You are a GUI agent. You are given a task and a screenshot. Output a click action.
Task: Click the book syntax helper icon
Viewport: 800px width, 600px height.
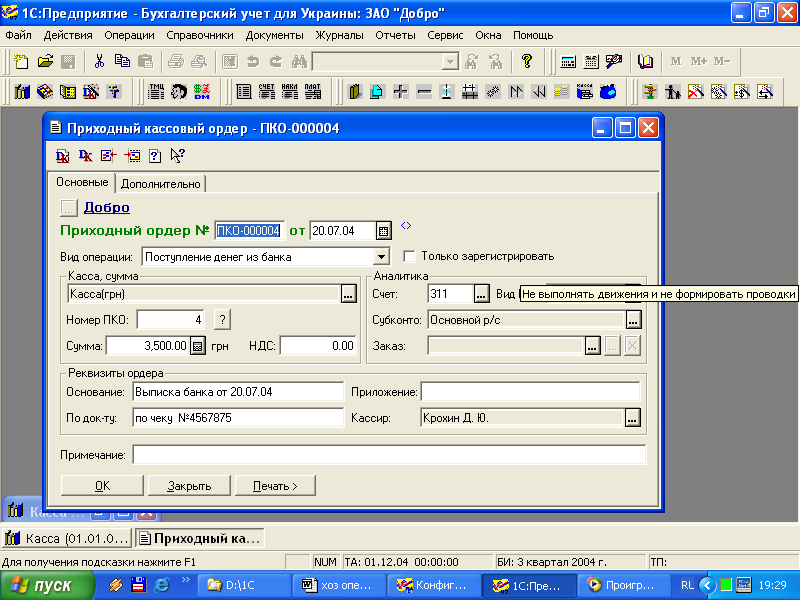click(646, 62)
